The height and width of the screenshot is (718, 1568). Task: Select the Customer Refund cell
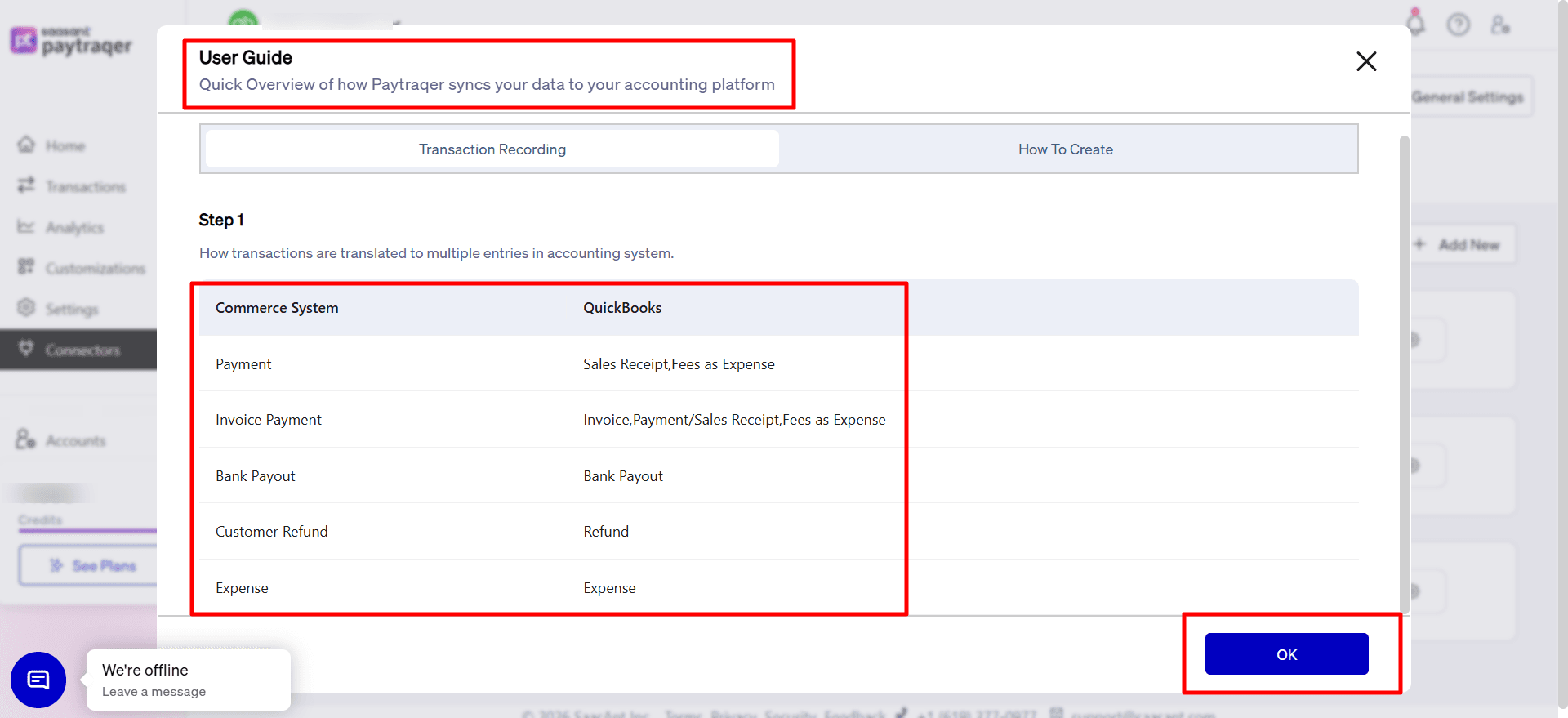272,532
